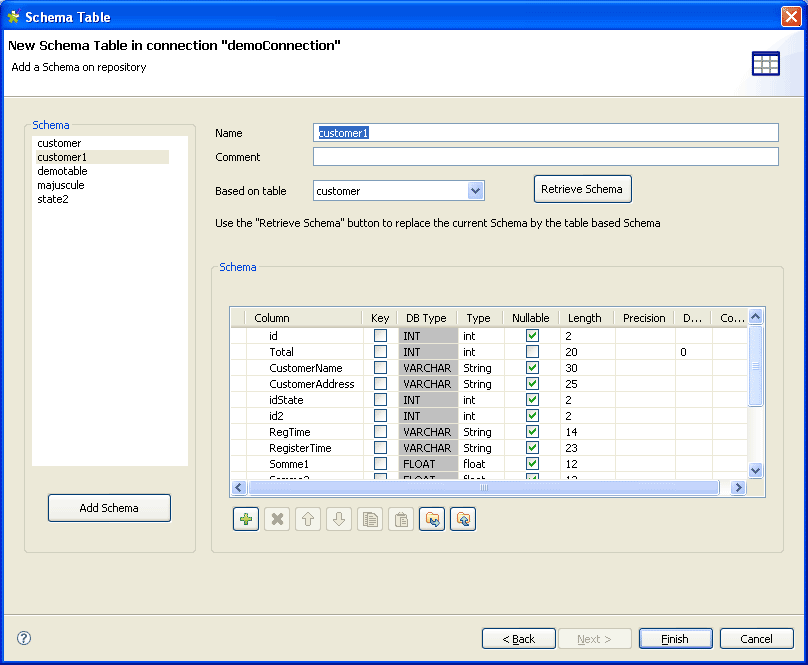808x665 pixels.
Task: Toggle the Key checkbox for id column
Action: click(x=380, y=336)
